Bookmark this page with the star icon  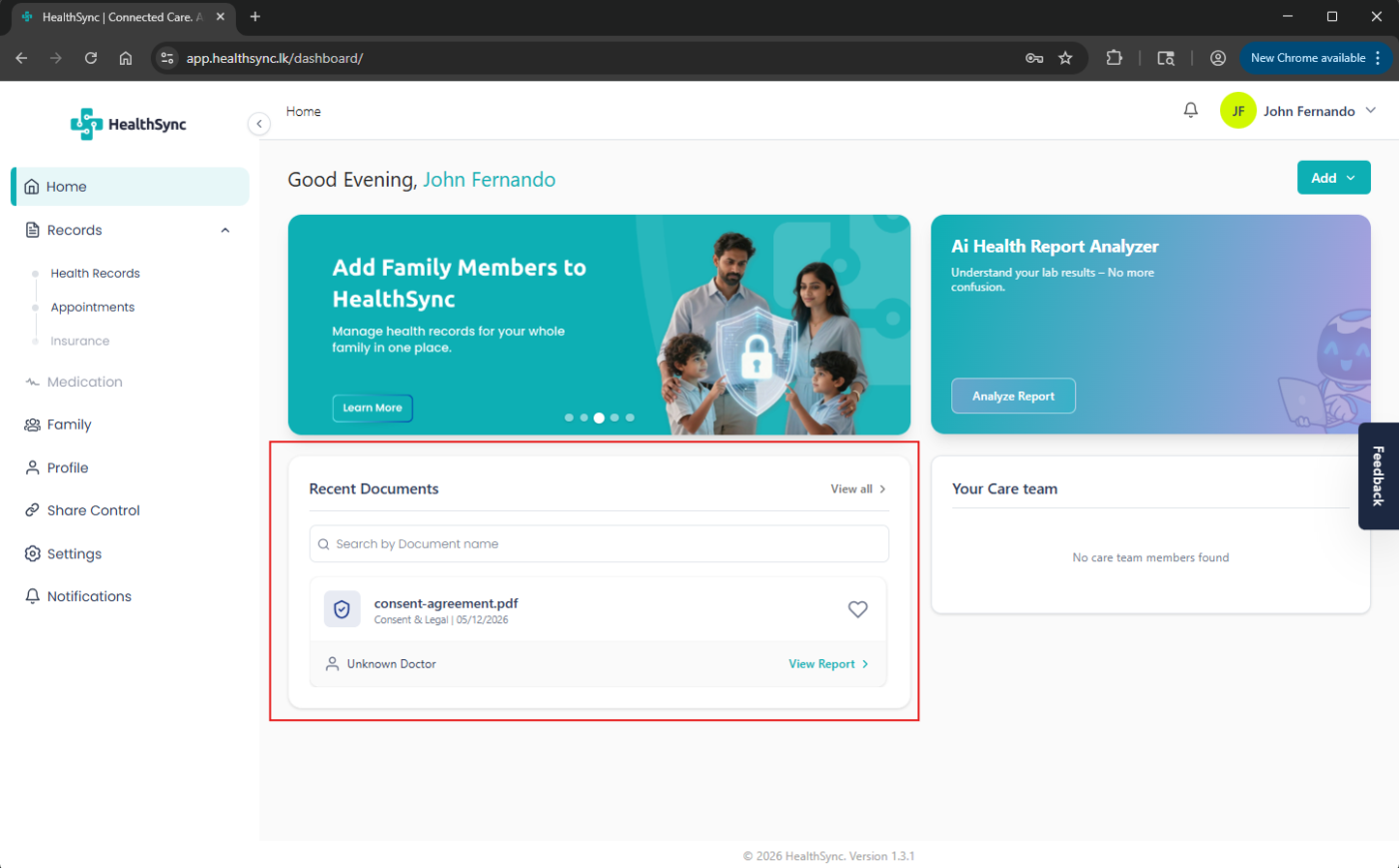pyautogui.click(x=1065, y=58)
